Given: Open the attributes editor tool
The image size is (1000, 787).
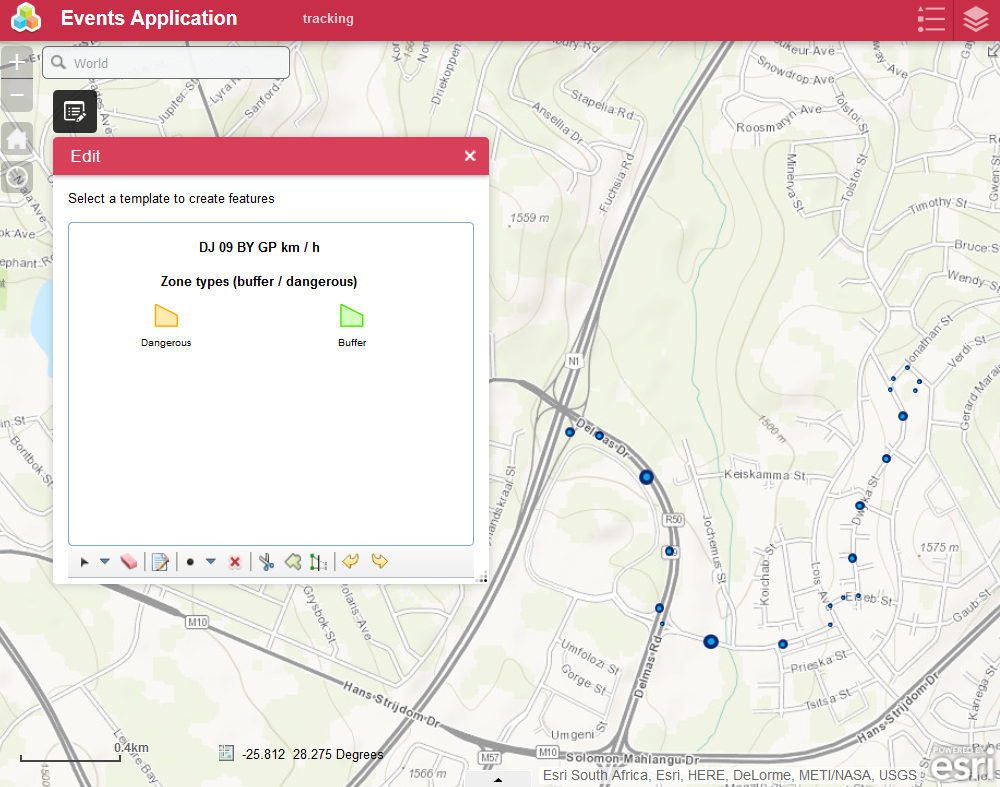Looking at the screenshot, I should coord(160,562).
